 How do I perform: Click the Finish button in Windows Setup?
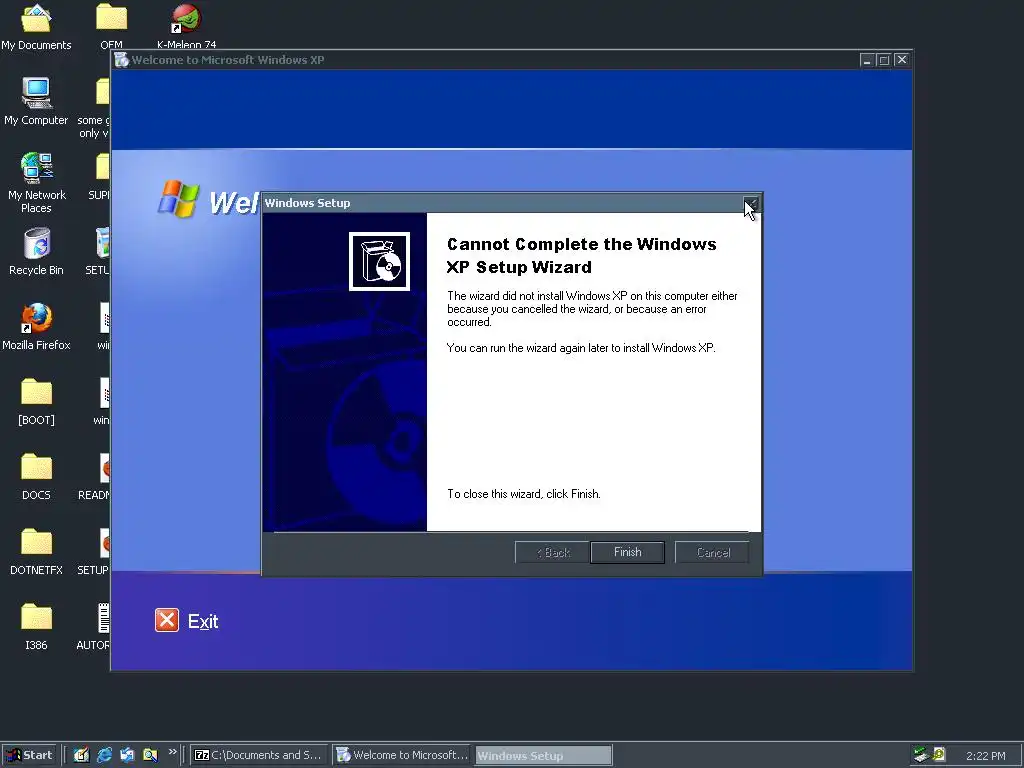tap(627, 552)
